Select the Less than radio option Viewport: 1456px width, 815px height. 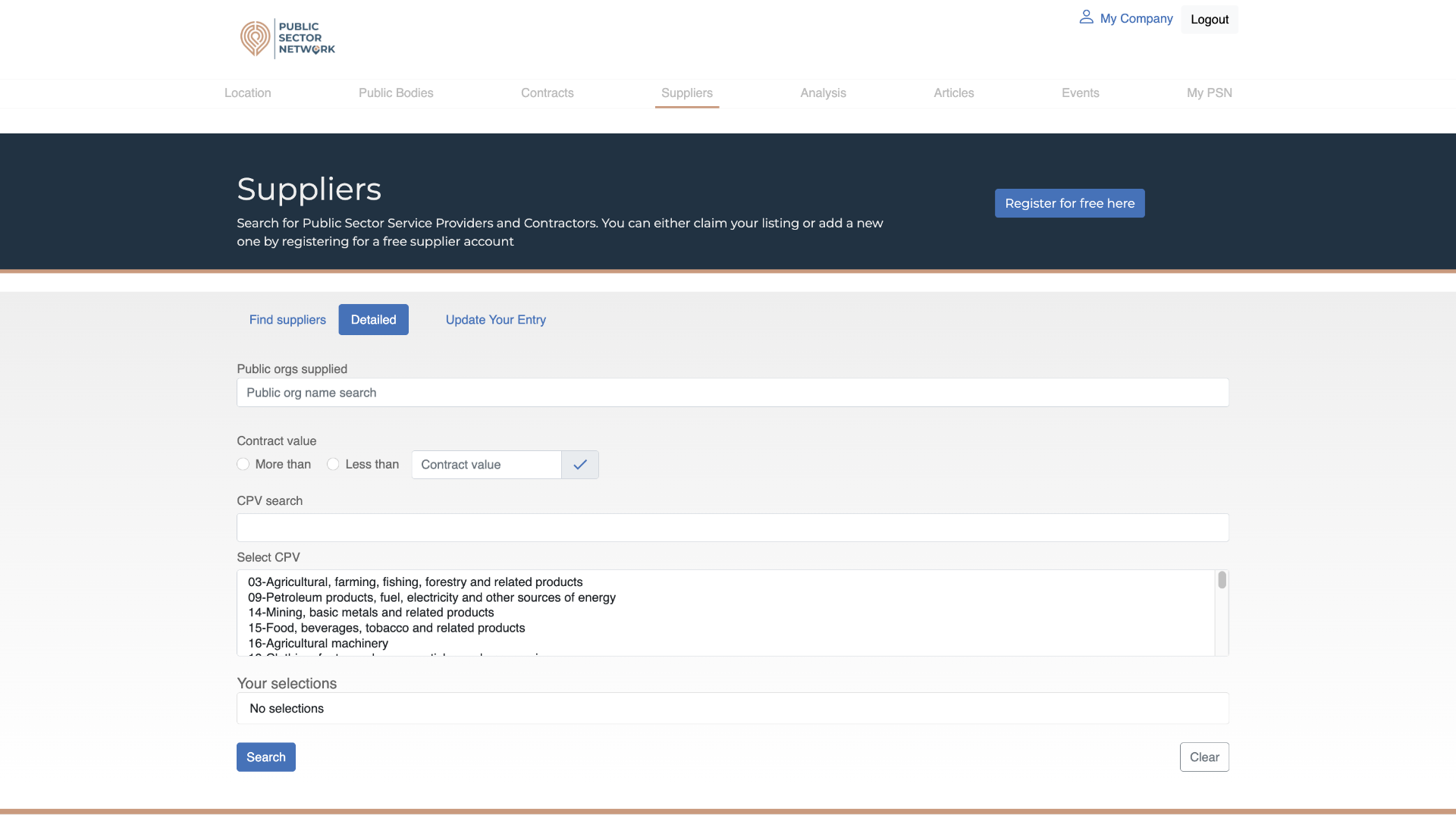coord(333,464)
